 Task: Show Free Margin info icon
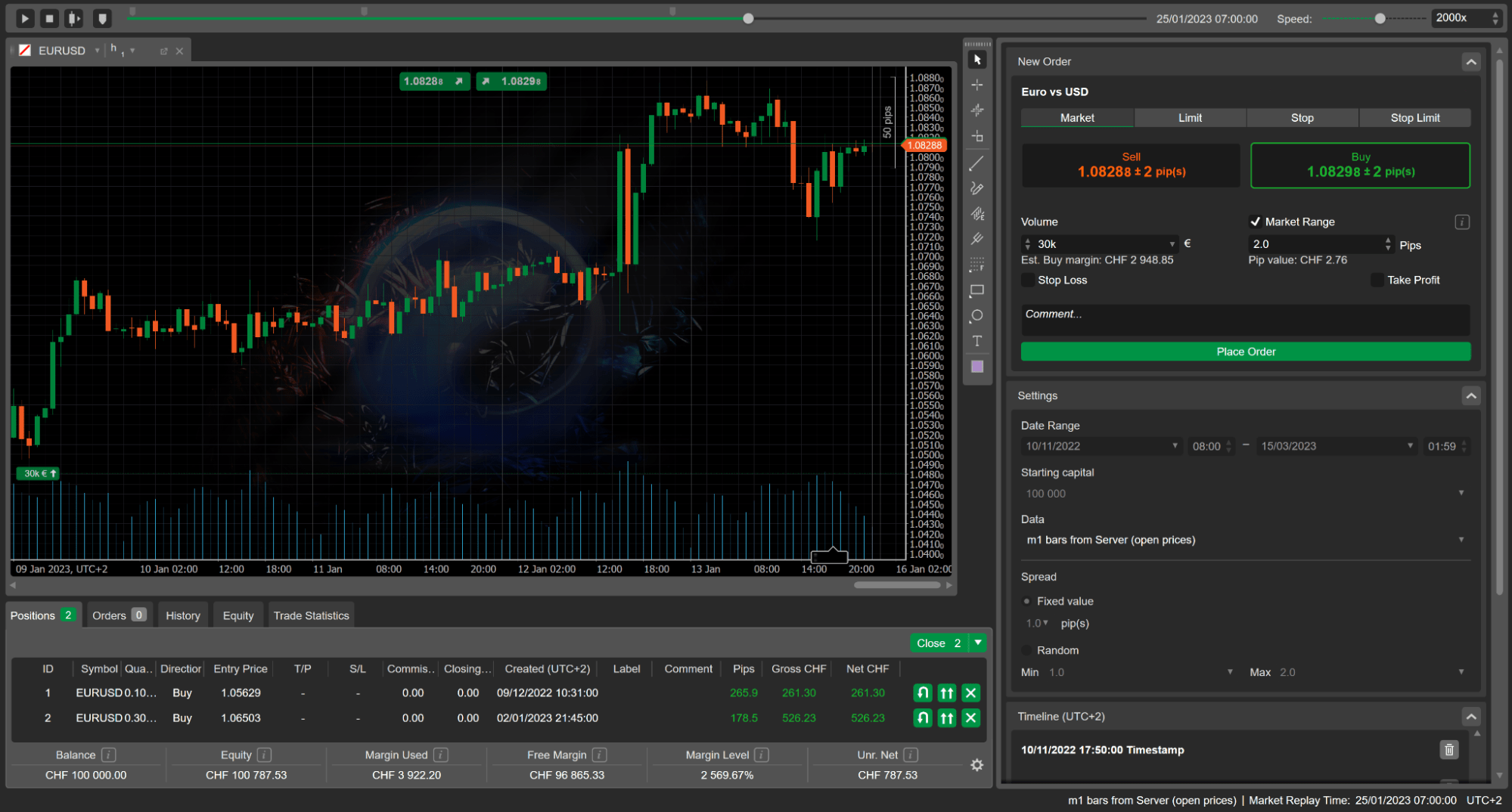pos(599,755)
